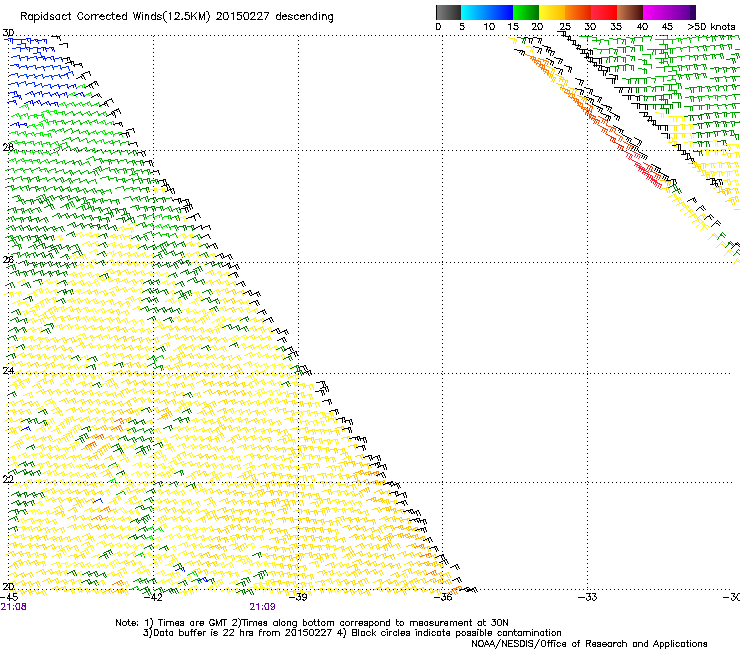Click the note 'Black circles indicate possible contamination'
This screenshot has width=740, height=650.
[456, 633]
